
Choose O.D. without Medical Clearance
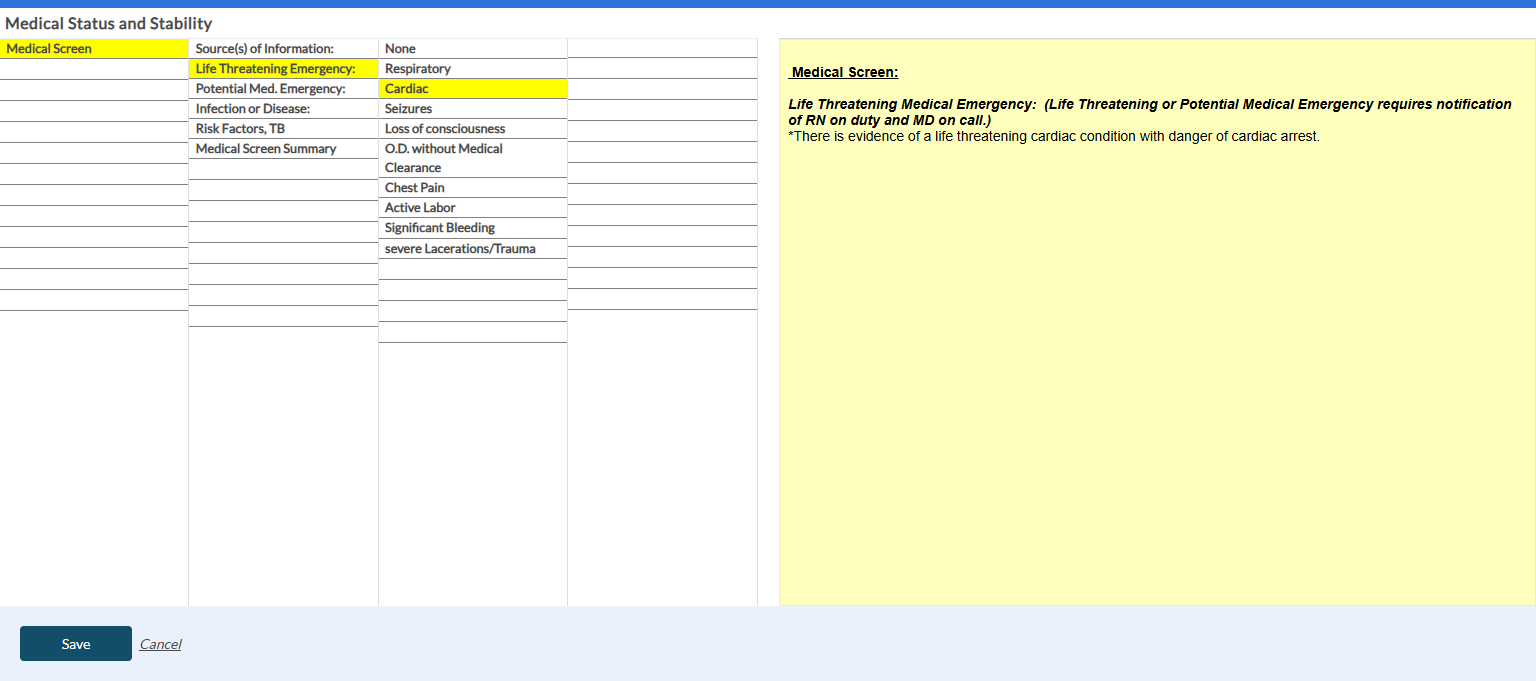(473, 158)
